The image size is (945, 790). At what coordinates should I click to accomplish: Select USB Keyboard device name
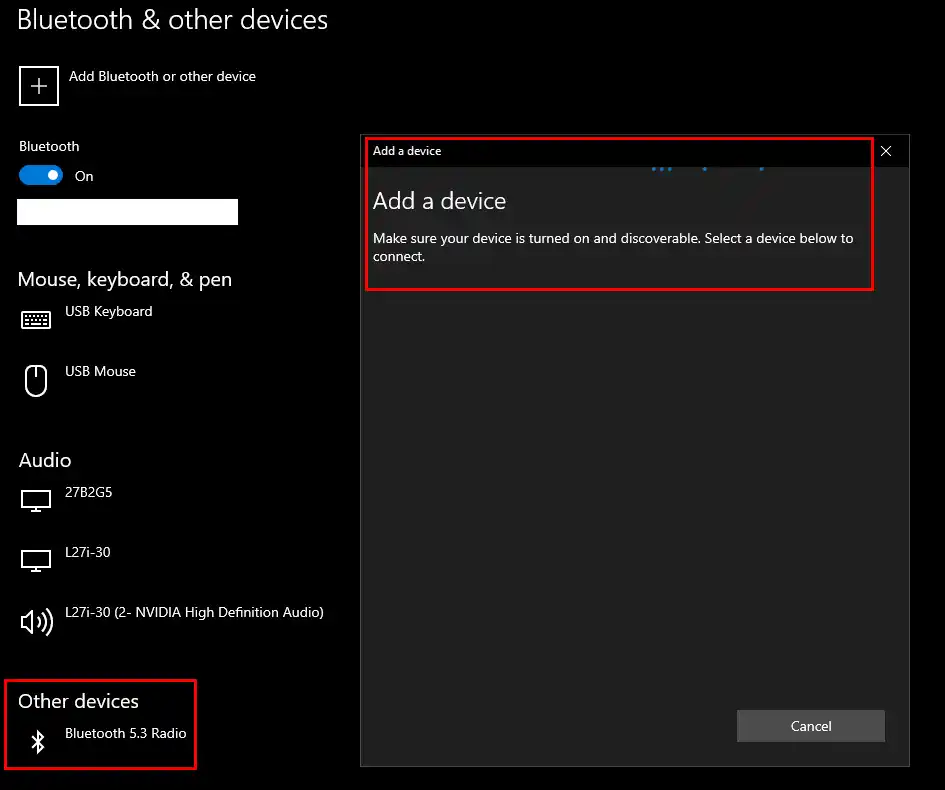(x=108, y=312)
